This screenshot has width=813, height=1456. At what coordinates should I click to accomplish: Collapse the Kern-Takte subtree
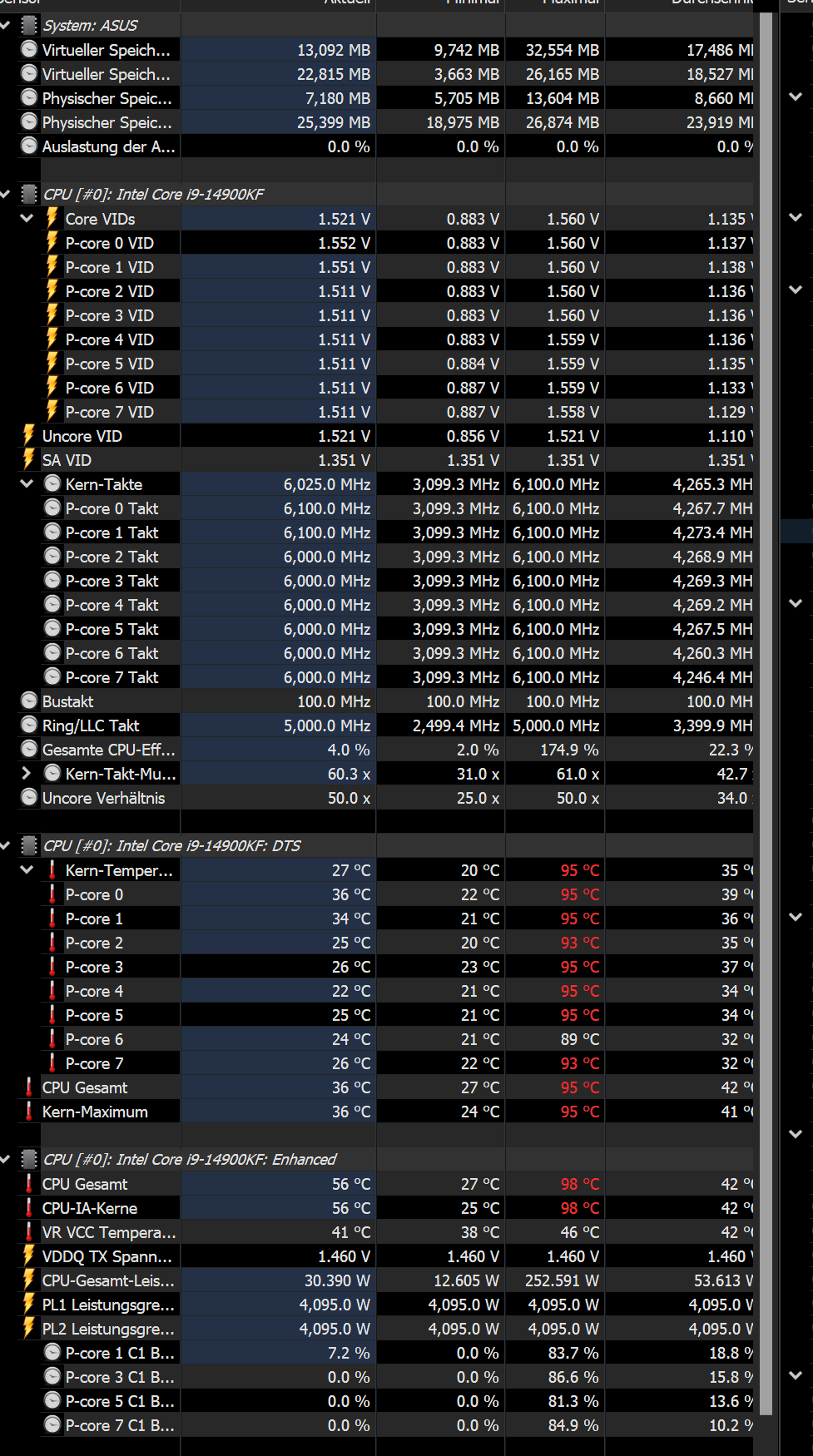tap(27, 483)
